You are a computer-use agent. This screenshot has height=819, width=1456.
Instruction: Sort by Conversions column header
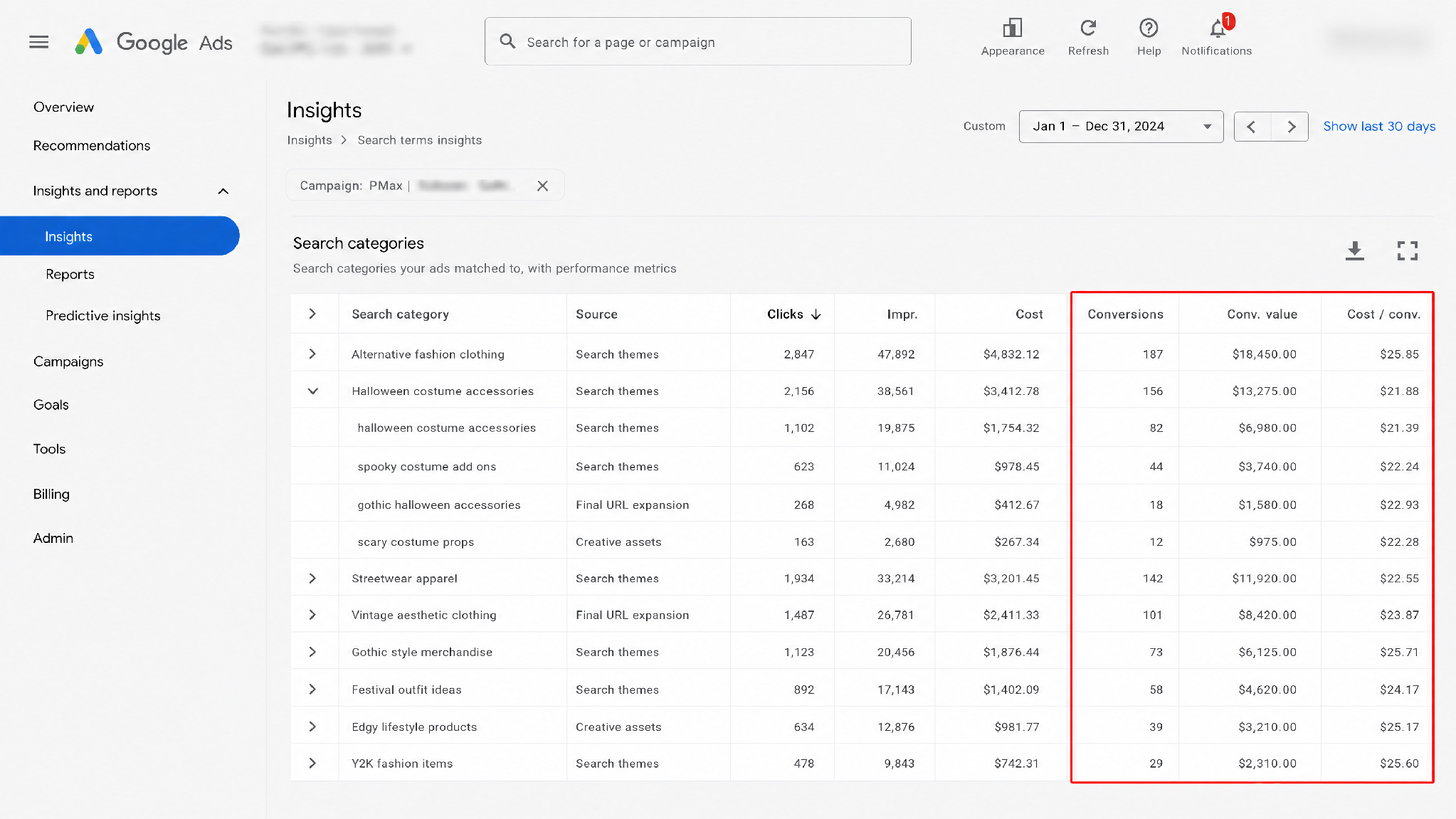(x=1125, y=315)
